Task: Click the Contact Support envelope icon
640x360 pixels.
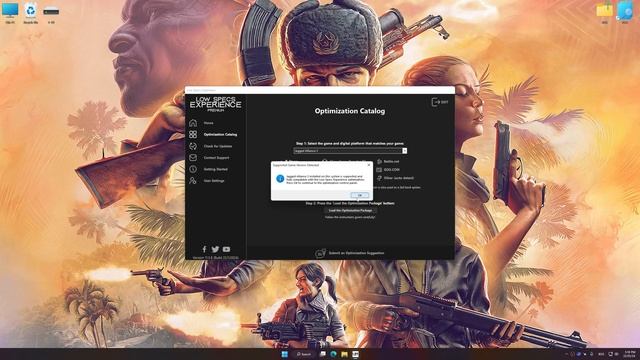Action: pos(193,158)
